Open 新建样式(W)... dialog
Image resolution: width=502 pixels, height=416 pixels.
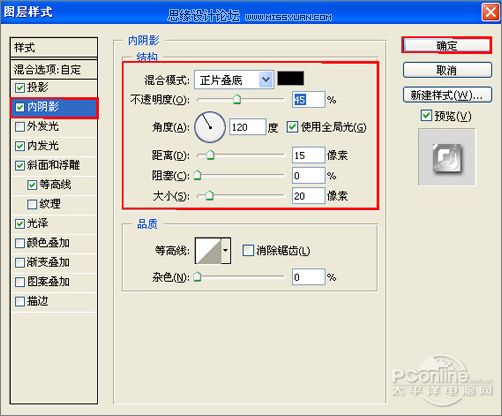(x=447, y=95)
